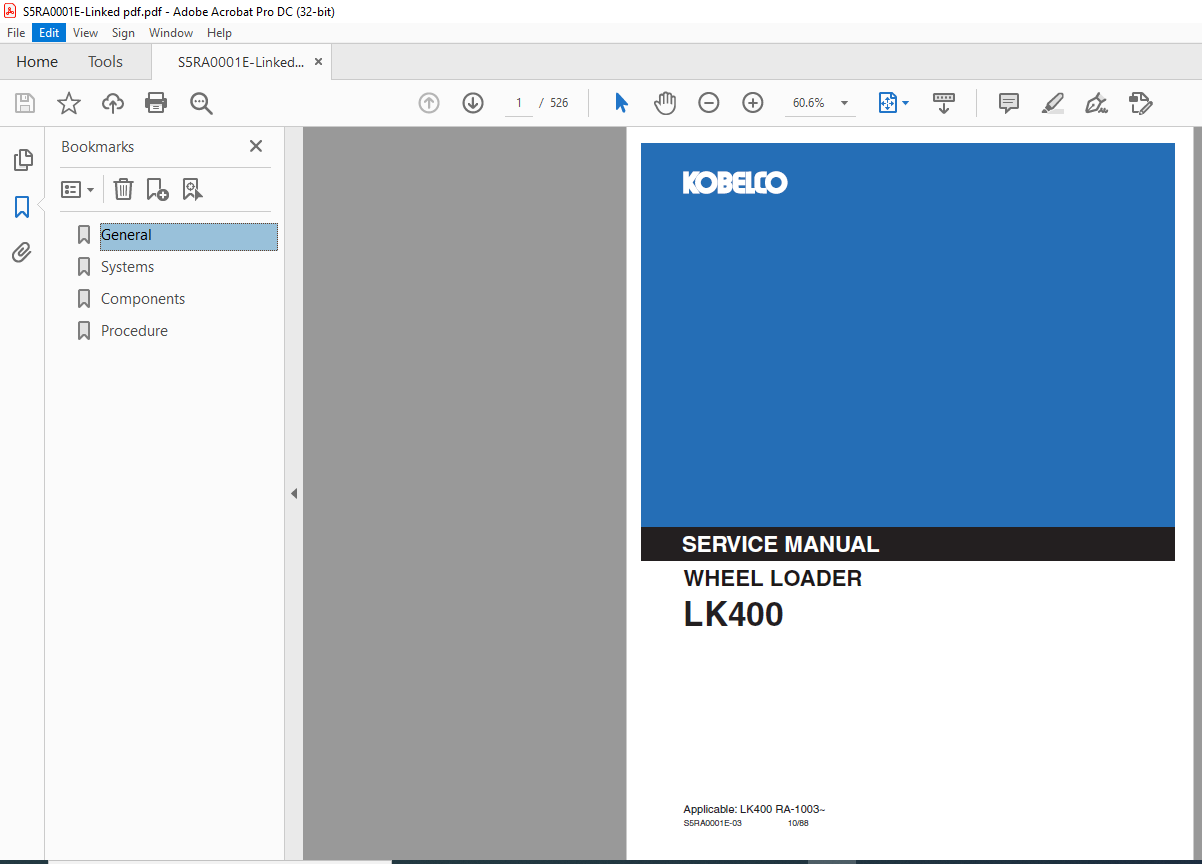Open the View menu
This screenshot has width=1202, height=864.
[85, 33]
